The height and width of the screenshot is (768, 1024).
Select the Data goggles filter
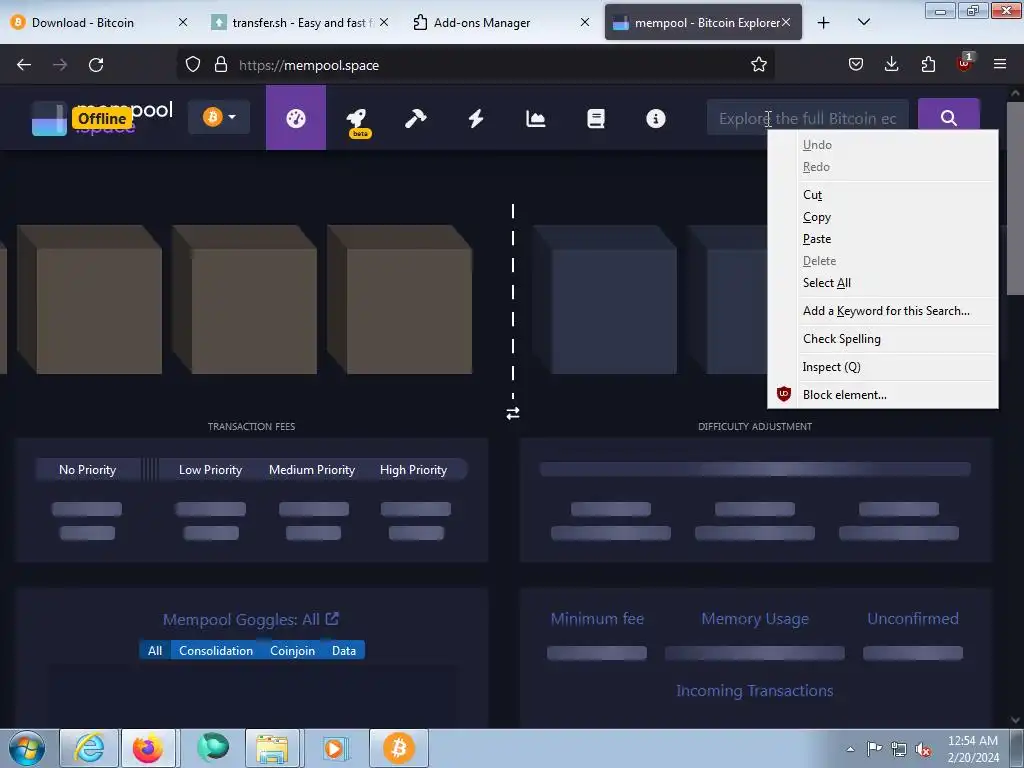pyautogui.click(x=344, y=650)
